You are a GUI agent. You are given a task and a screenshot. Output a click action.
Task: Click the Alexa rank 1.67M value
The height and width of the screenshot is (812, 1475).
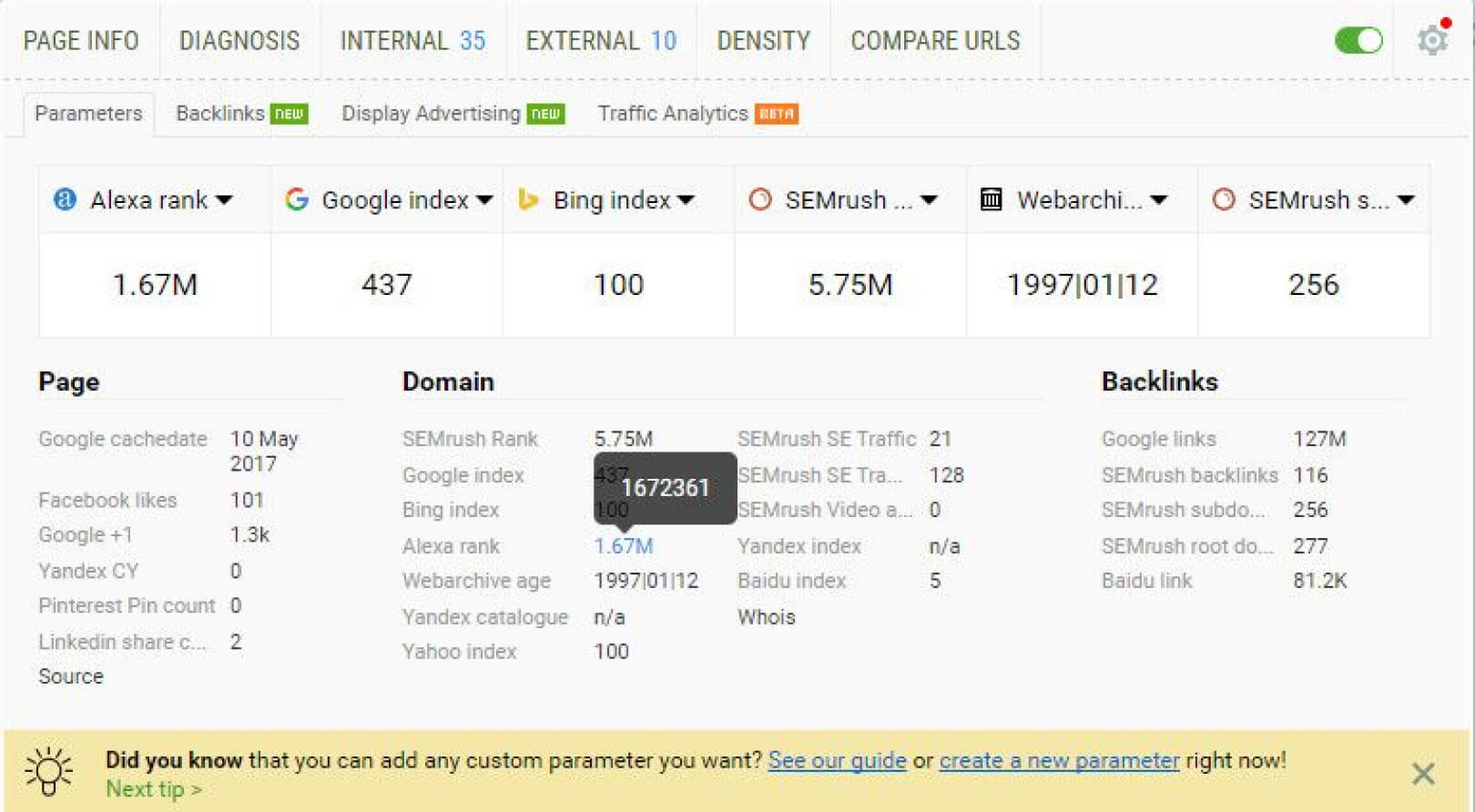coord(624,546)
